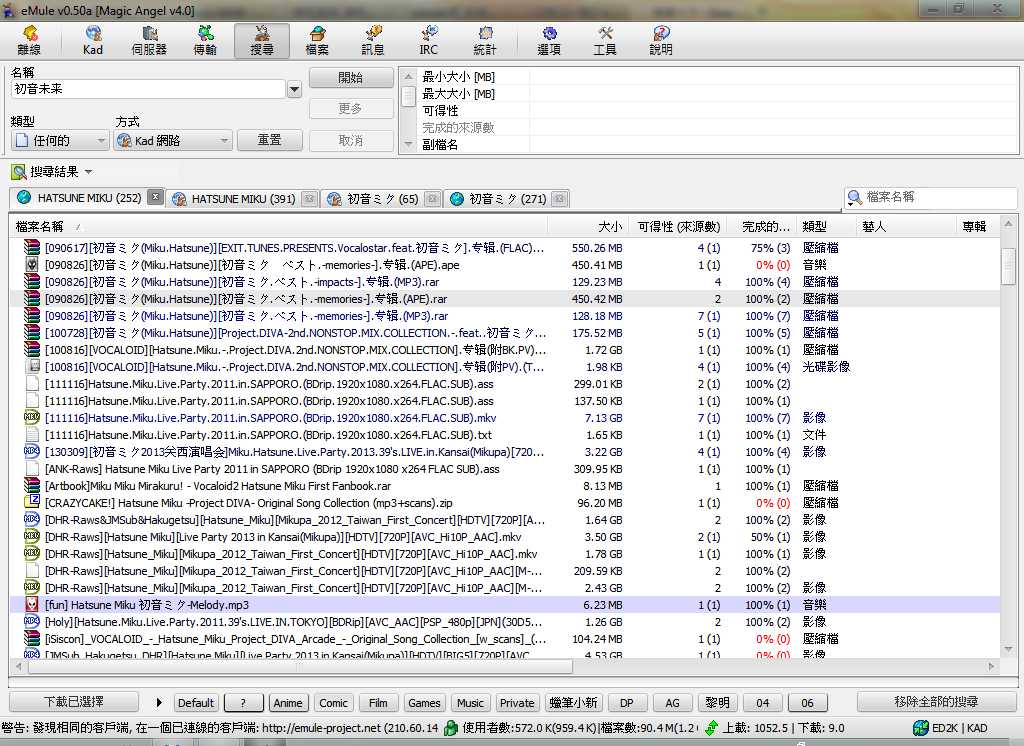Viewport: 1024px width, 746px height.
Task: Select the Private category button
Action: click(517, 703)
